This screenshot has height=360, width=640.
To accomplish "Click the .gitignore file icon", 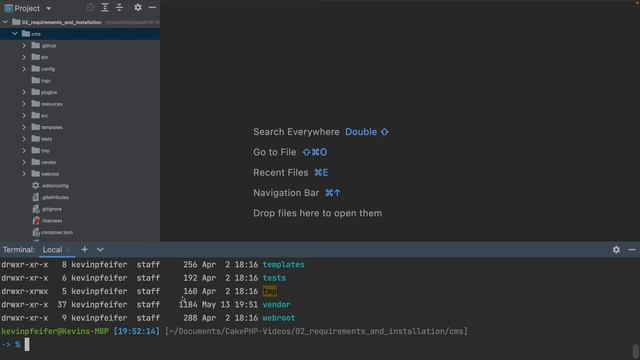I will (x=36, y=209).
